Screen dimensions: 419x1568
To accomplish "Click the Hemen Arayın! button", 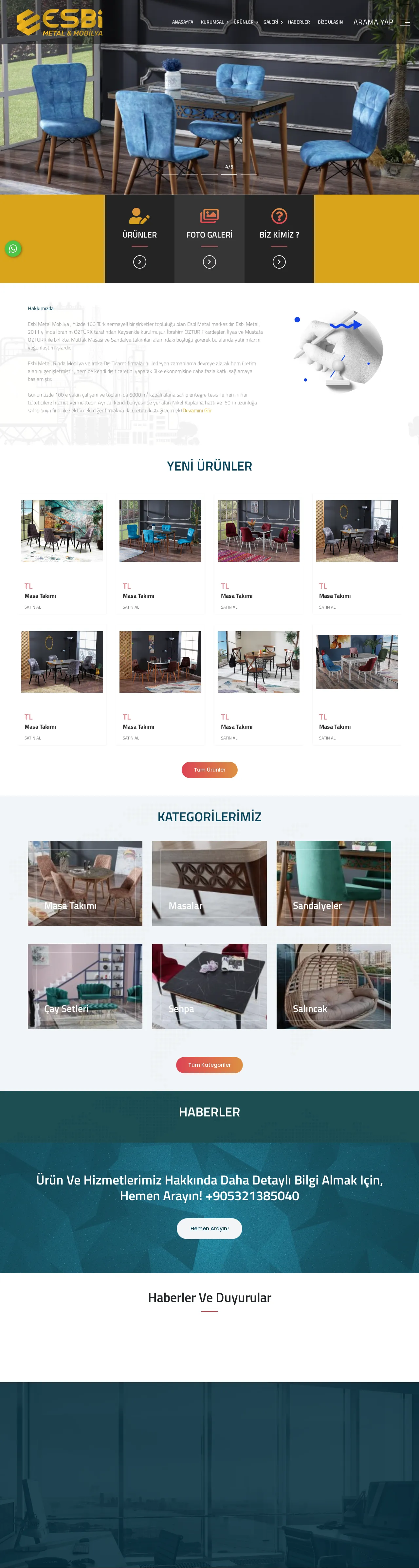I will pyautogui.click(x=209, y=1228).
